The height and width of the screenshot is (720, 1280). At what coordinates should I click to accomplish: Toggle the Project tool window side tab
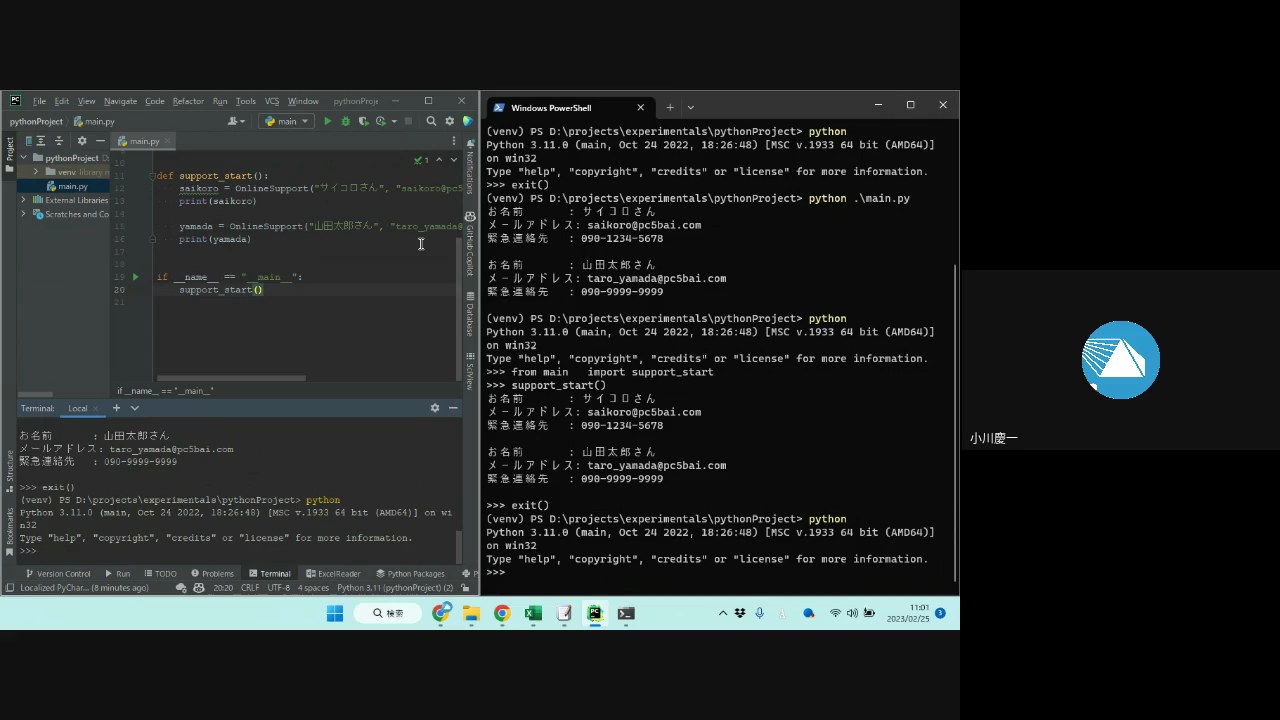(10, 150)
